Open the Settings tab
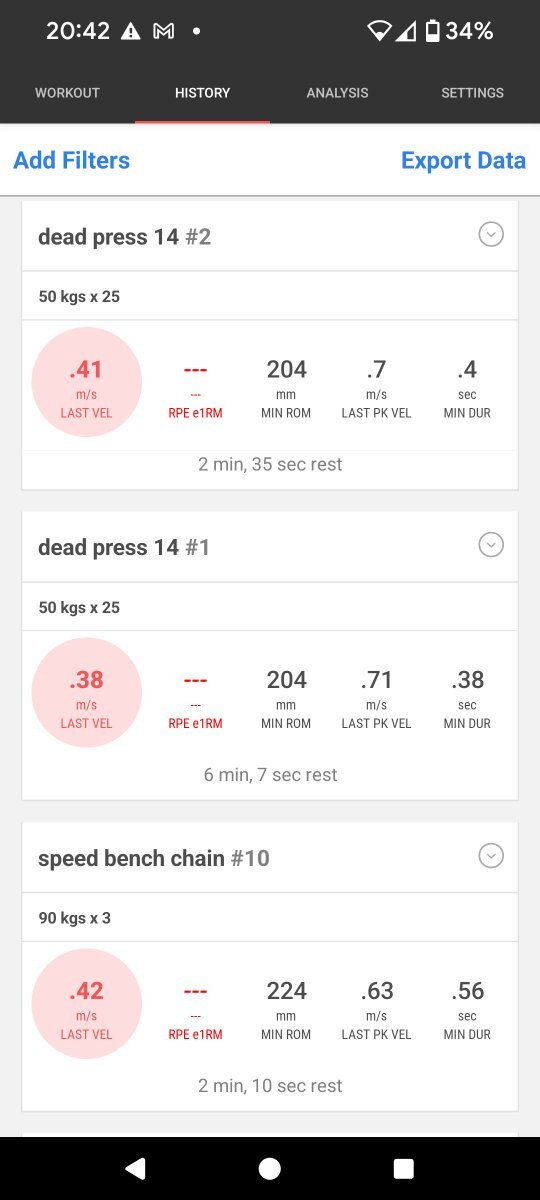This screenshot has width=540, height=1200. [472, 93]
